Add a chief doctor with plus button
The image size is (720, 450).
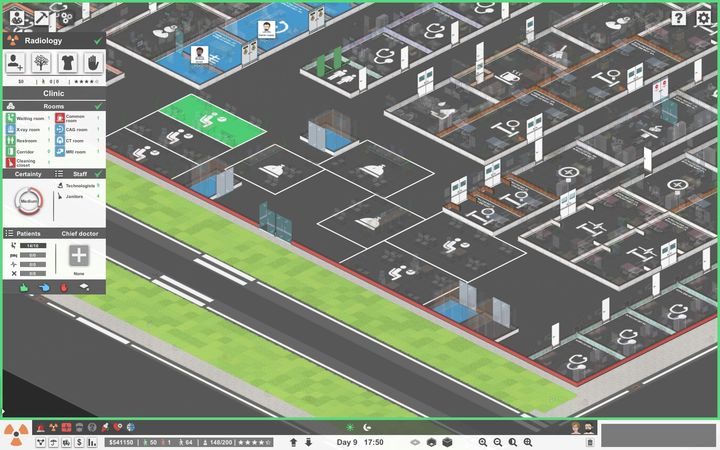click(x=79, y=256)
